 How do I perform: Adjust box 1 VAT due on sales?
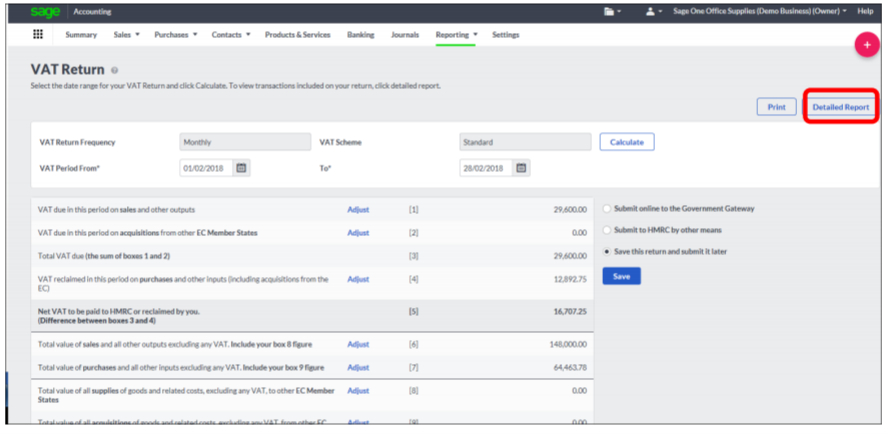(358, 210)
